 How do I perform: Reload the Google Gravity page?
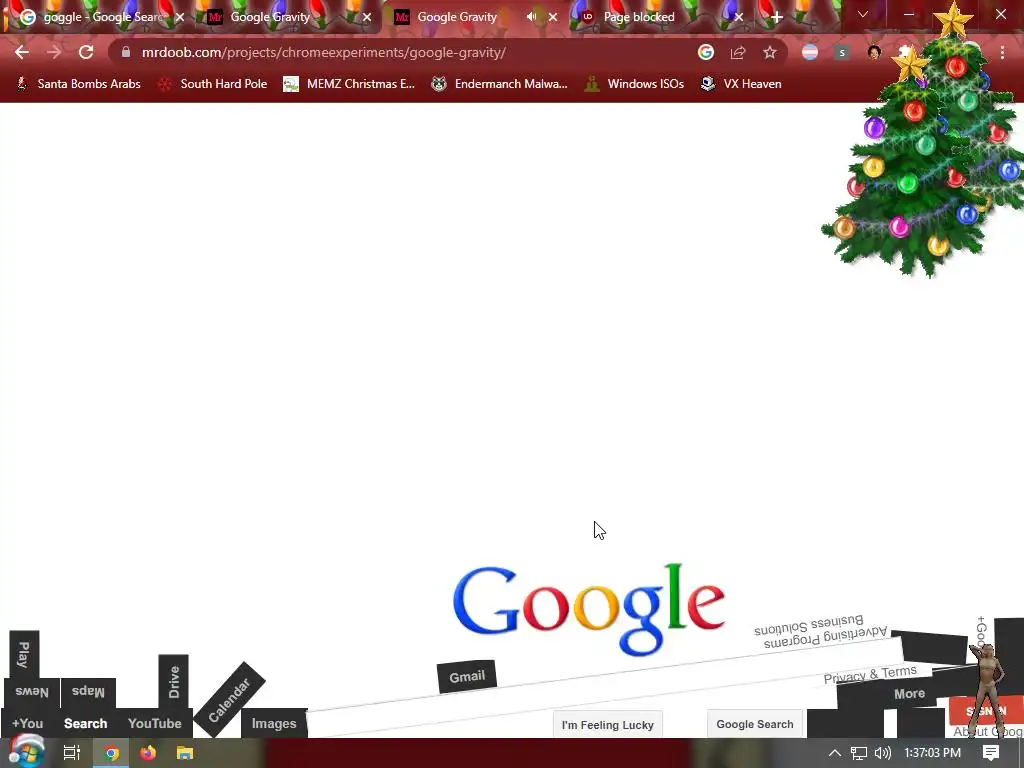[x=86, y=52]
